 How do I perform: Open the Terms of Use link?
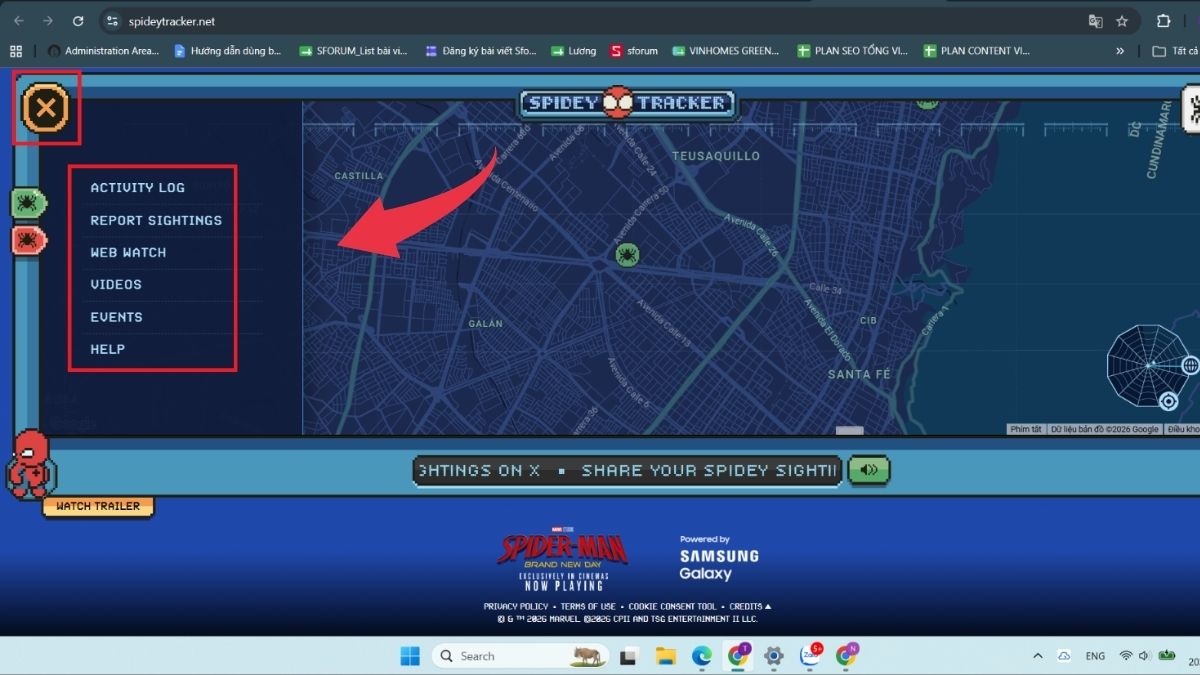point(588,606)
